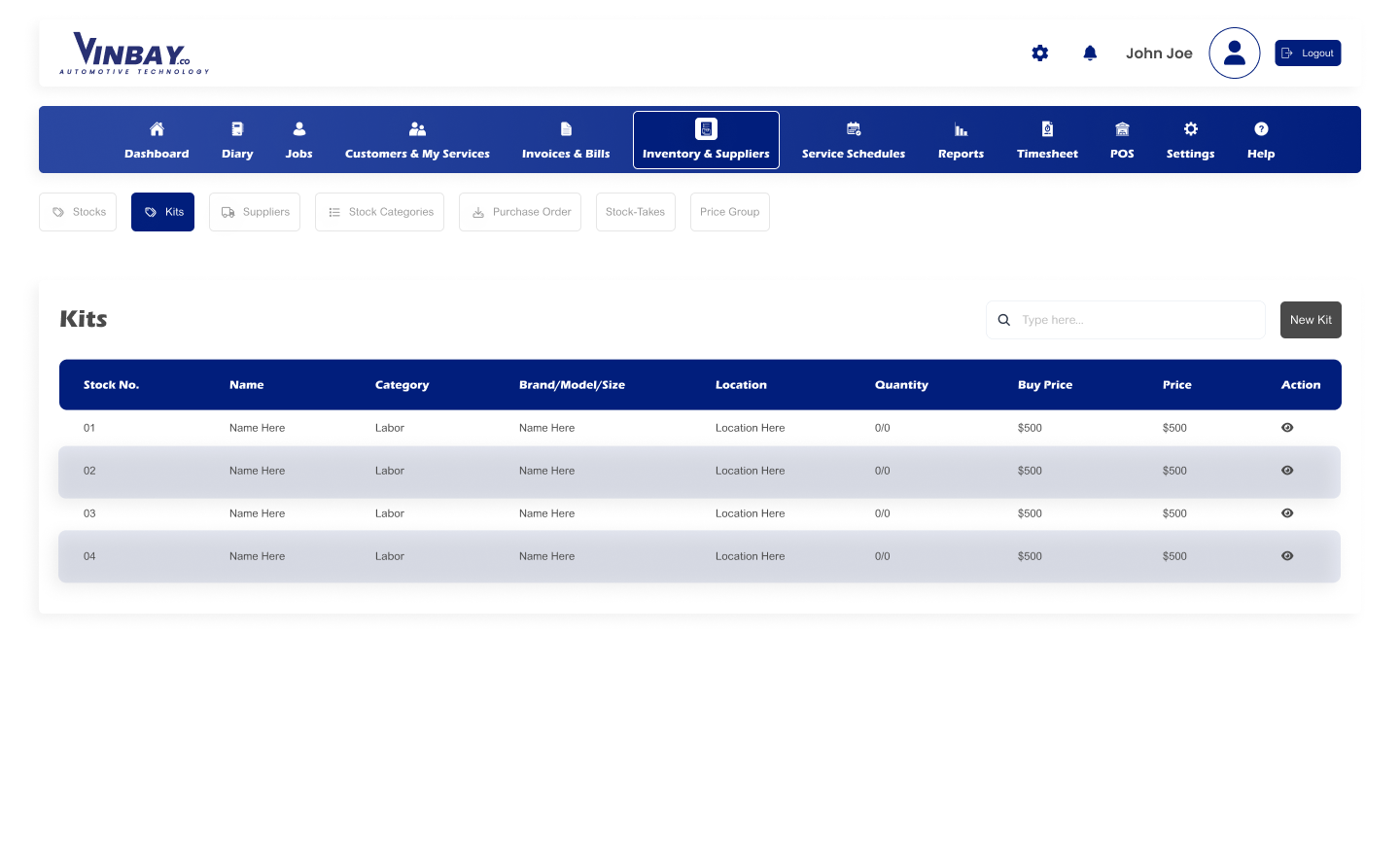Click the Action column header

1301,385
